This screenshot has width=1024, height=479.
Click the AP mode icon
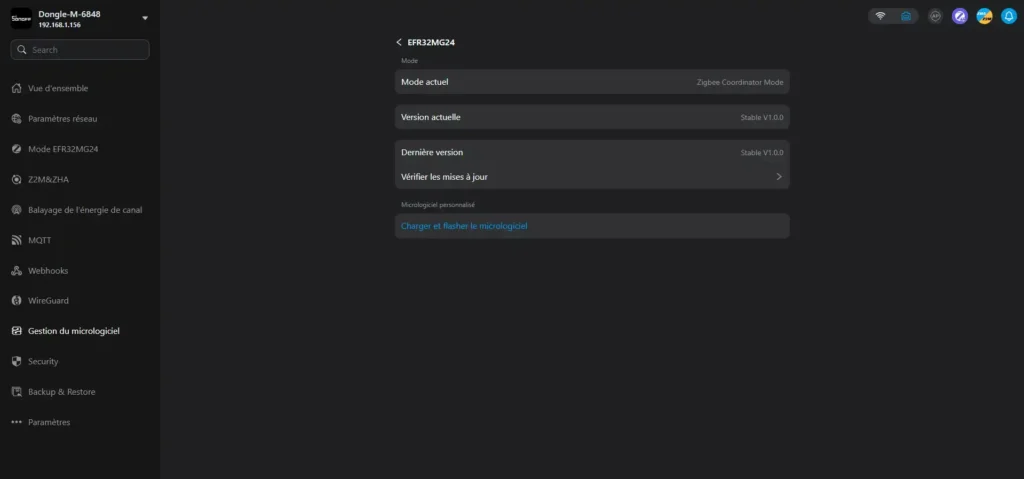click(x=935, y=16)
